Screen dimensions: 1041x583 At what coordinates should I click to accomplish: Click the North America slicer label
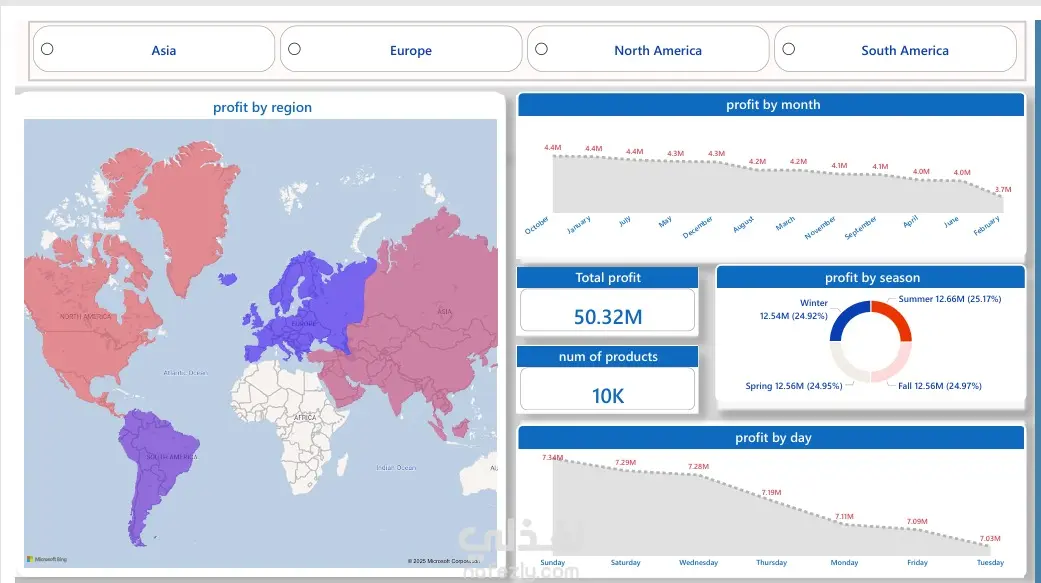click(x=657, y=50)
